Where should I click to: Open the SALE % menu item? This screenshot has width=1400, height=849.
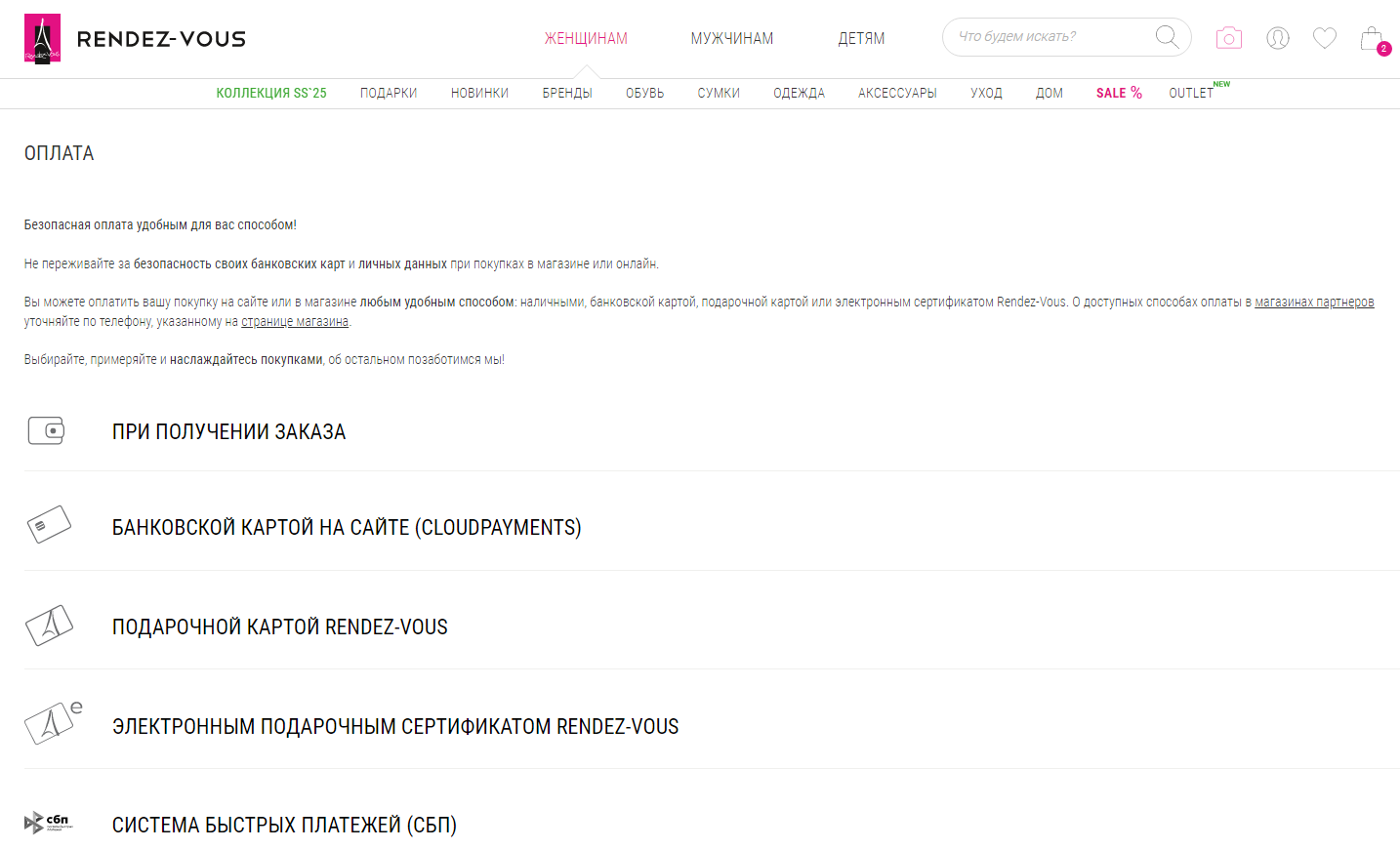click(1119, 93)
